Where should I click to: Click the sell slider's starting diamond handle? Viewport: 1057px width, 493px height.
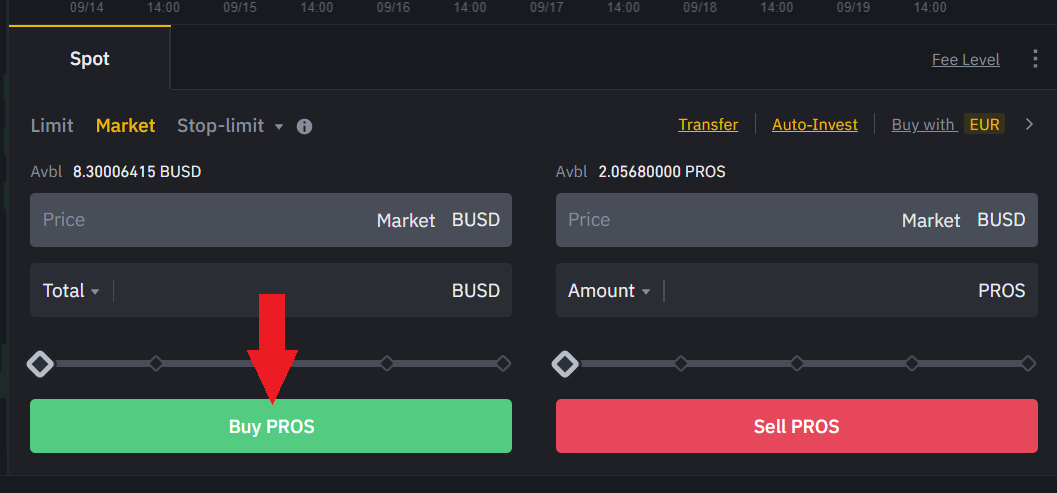565,363
